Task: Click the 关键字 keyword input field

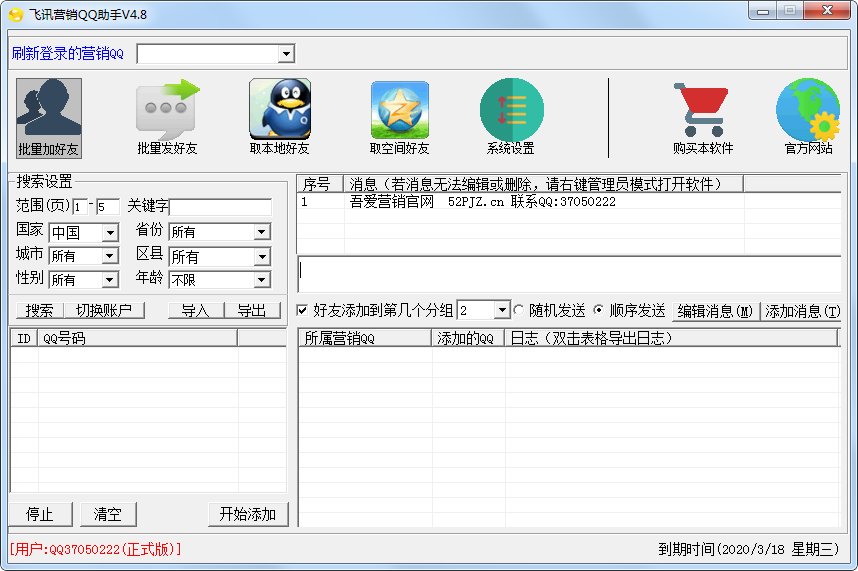Action: pos(220,207)
